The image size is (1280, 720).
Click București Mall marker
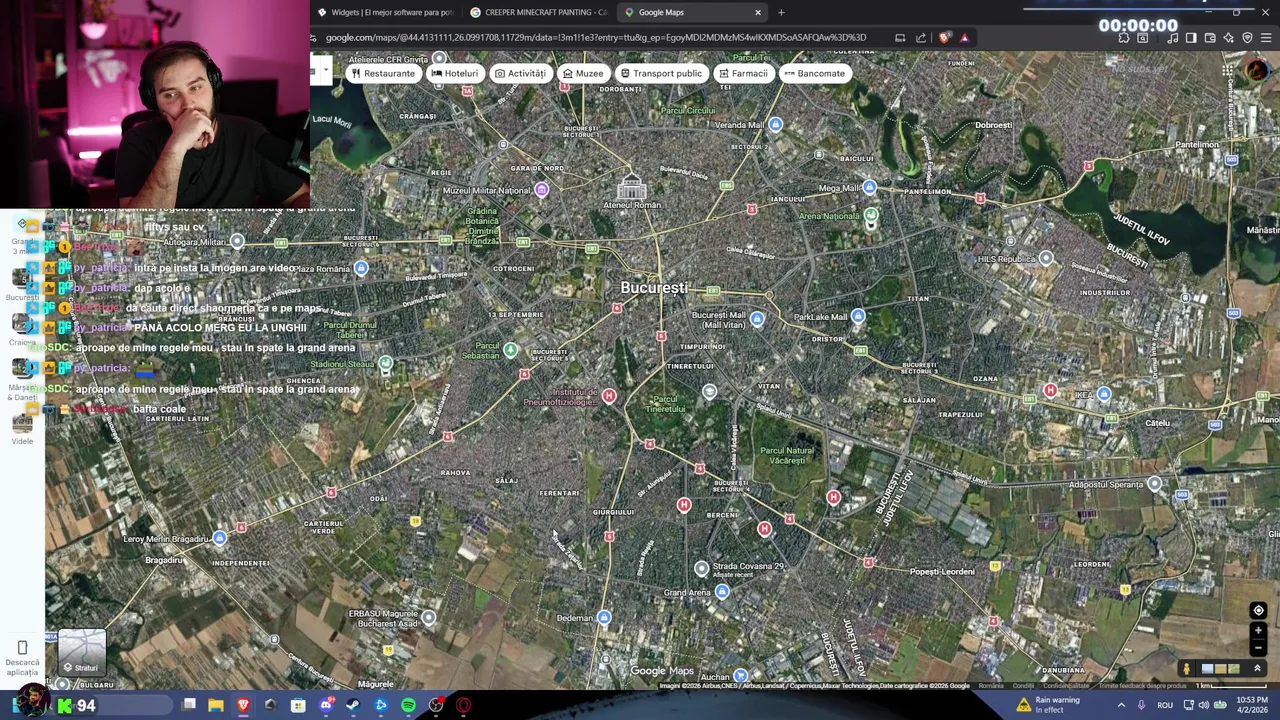(x=757, y=319)
